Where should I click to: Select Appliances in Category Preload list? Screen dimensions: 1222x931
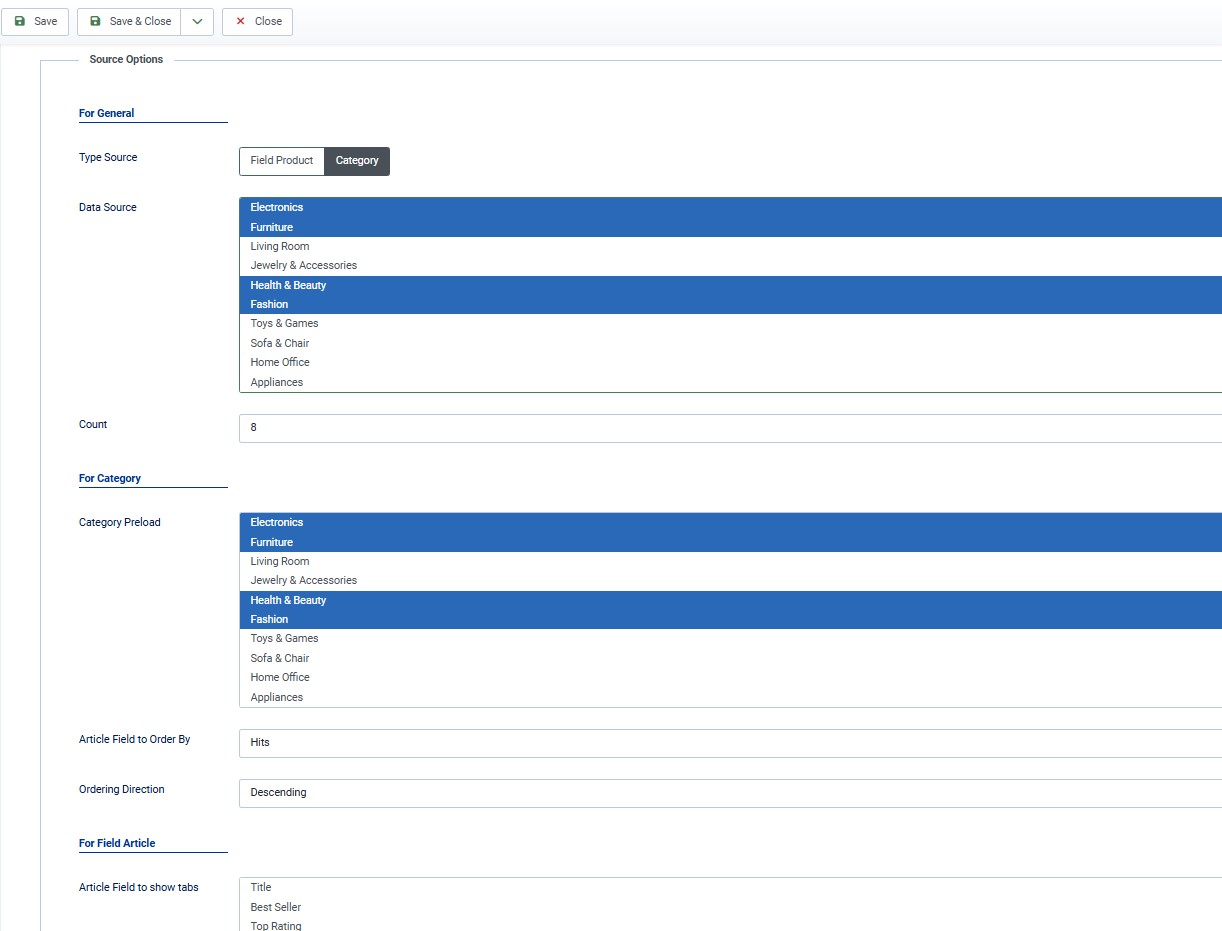(277, 697)
